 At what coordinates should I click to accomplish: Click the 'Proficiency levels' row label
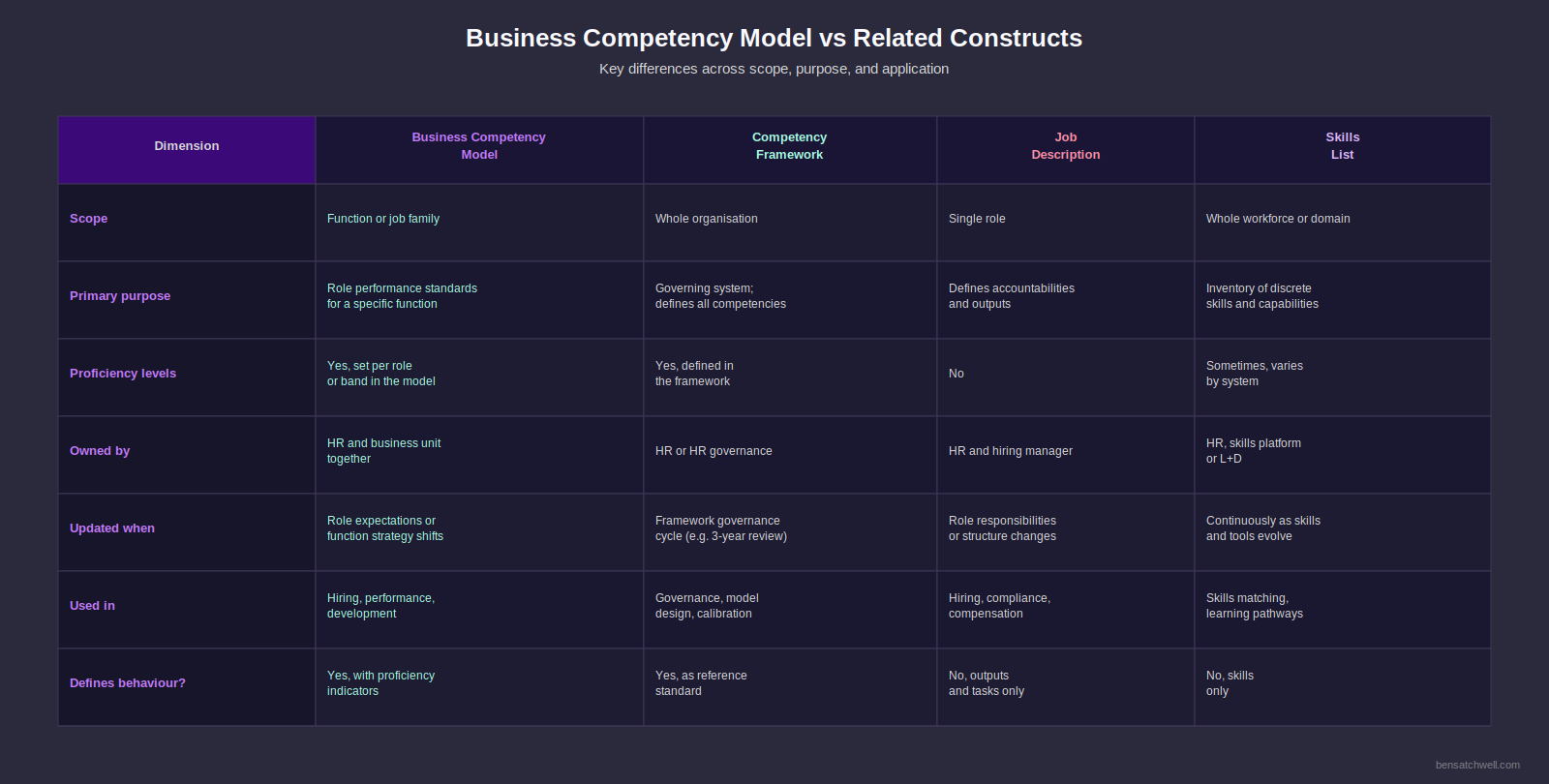coord(123,374)
